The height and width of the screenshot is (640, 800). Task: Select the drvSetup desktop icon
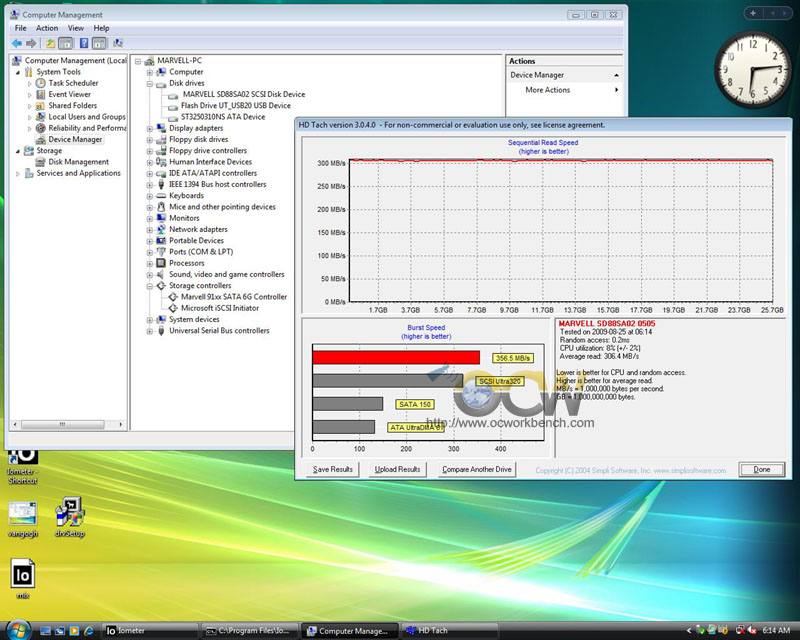tap(70, 517)
